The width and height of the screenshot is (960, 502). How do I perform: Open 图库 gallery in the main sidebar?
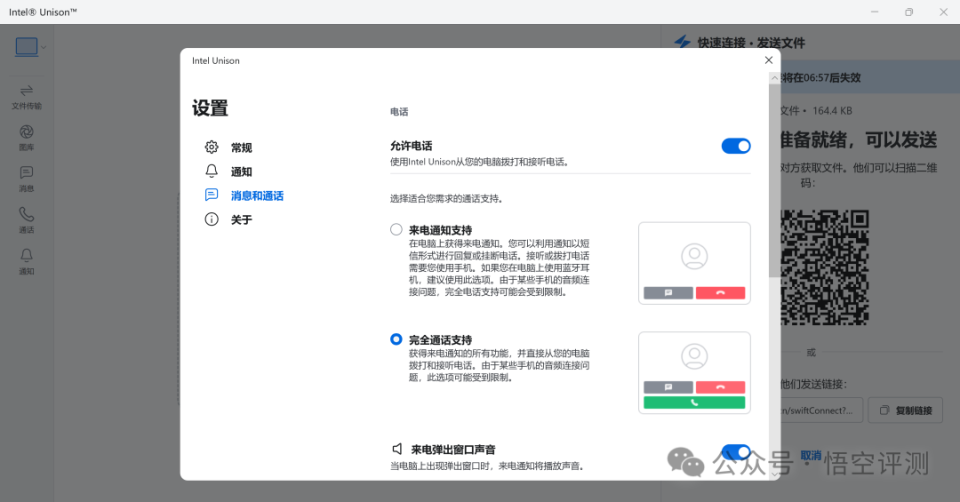(x=26, y=138)
